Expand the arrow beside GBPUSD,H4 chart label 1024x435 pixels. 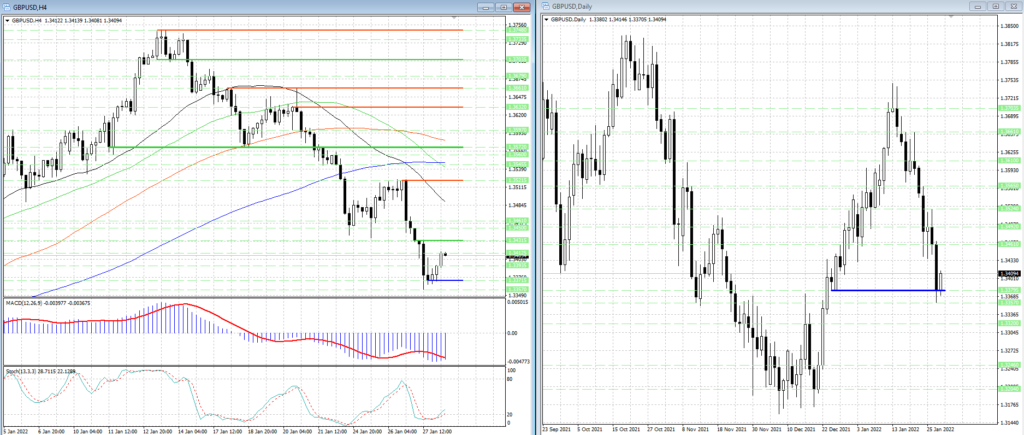[5, 20]
